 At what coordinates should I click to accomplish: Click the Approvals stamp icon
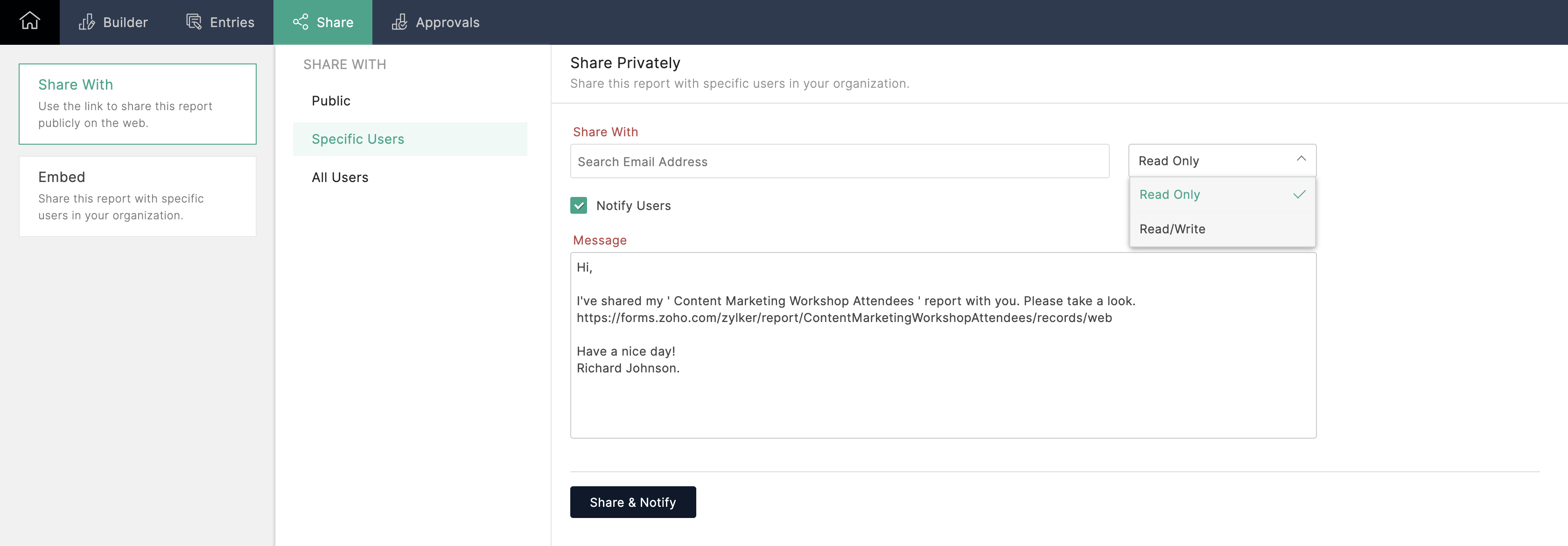(399, 22)
